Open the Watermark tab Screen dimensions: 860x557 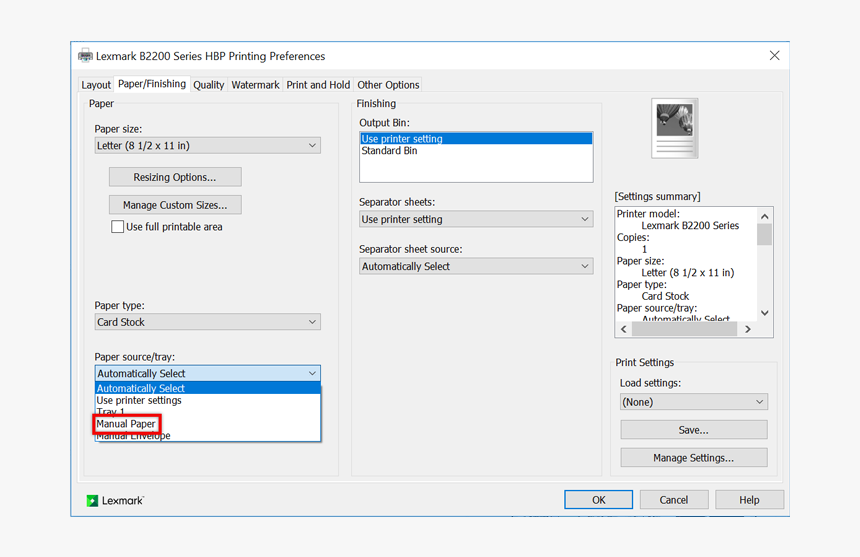255,85
